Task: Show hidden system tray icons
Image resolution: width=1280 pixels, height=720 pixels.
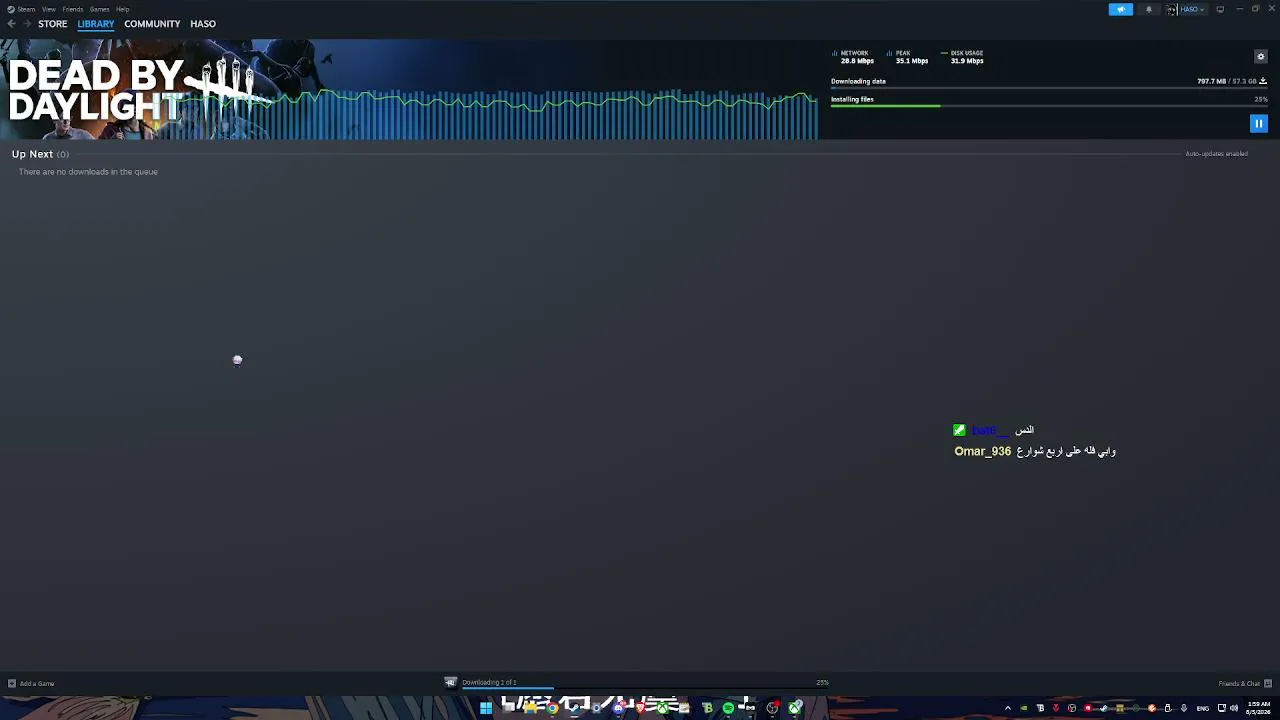Action: coord(1007,709)
